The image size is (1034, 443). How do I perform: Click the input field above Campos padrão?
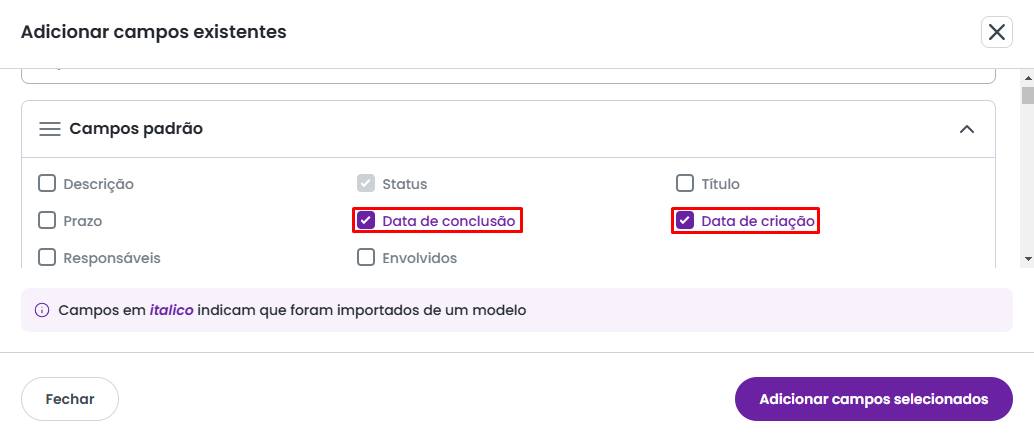[x=508, y=74]
